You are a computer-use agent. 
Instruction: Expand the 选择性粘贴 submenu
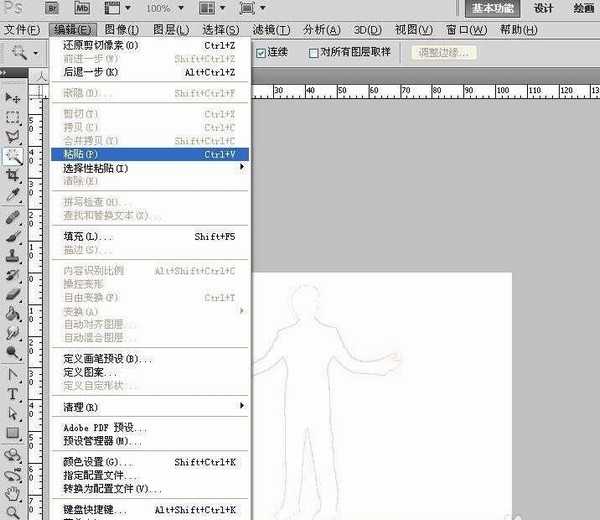(150, 168)
